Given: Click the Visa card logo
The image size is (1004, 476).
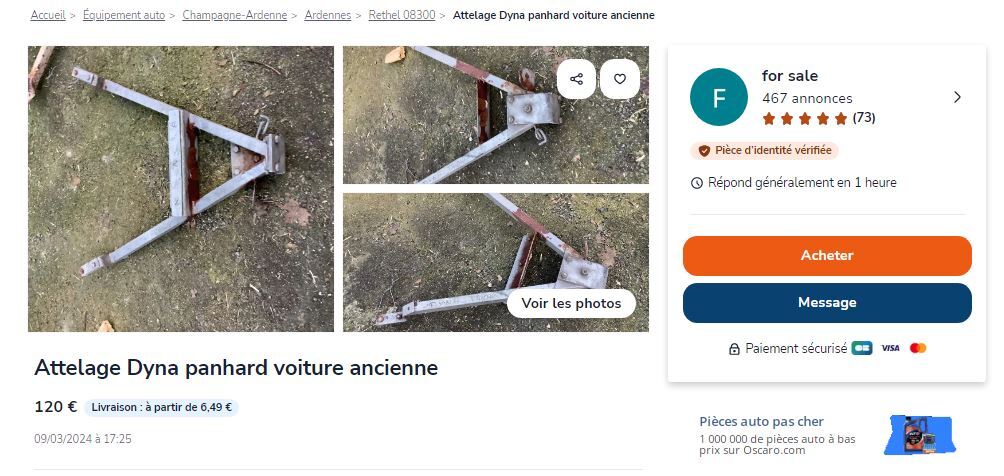Looking at the screenshot, I should (x=890, y=348).
